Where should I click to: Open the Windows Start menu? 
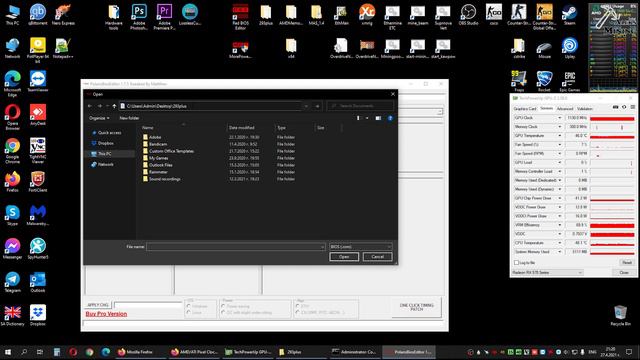point(8,351)
